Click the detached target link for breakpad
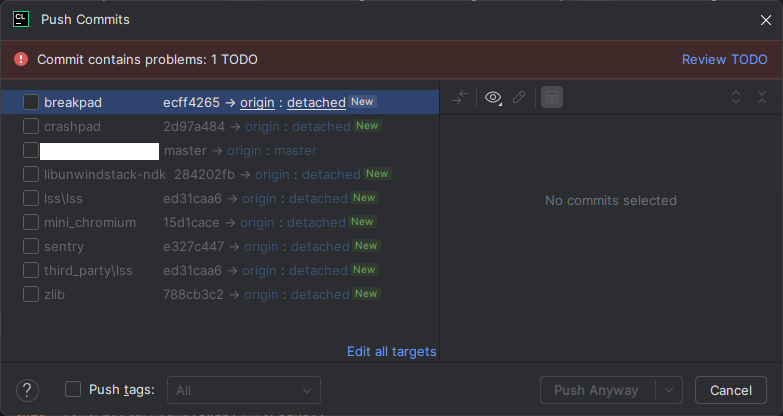The image size is (783, 416). (x=316, y=102)
